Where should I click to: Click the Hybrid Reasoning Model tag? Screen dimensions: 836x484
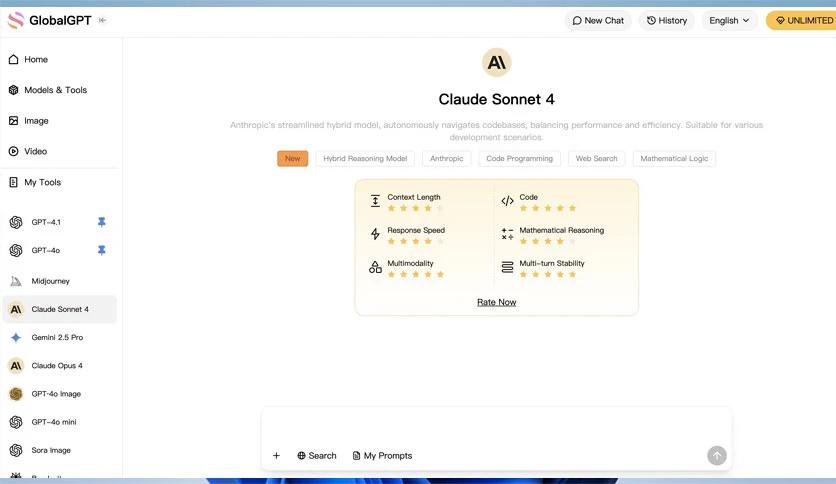(365, 158)
